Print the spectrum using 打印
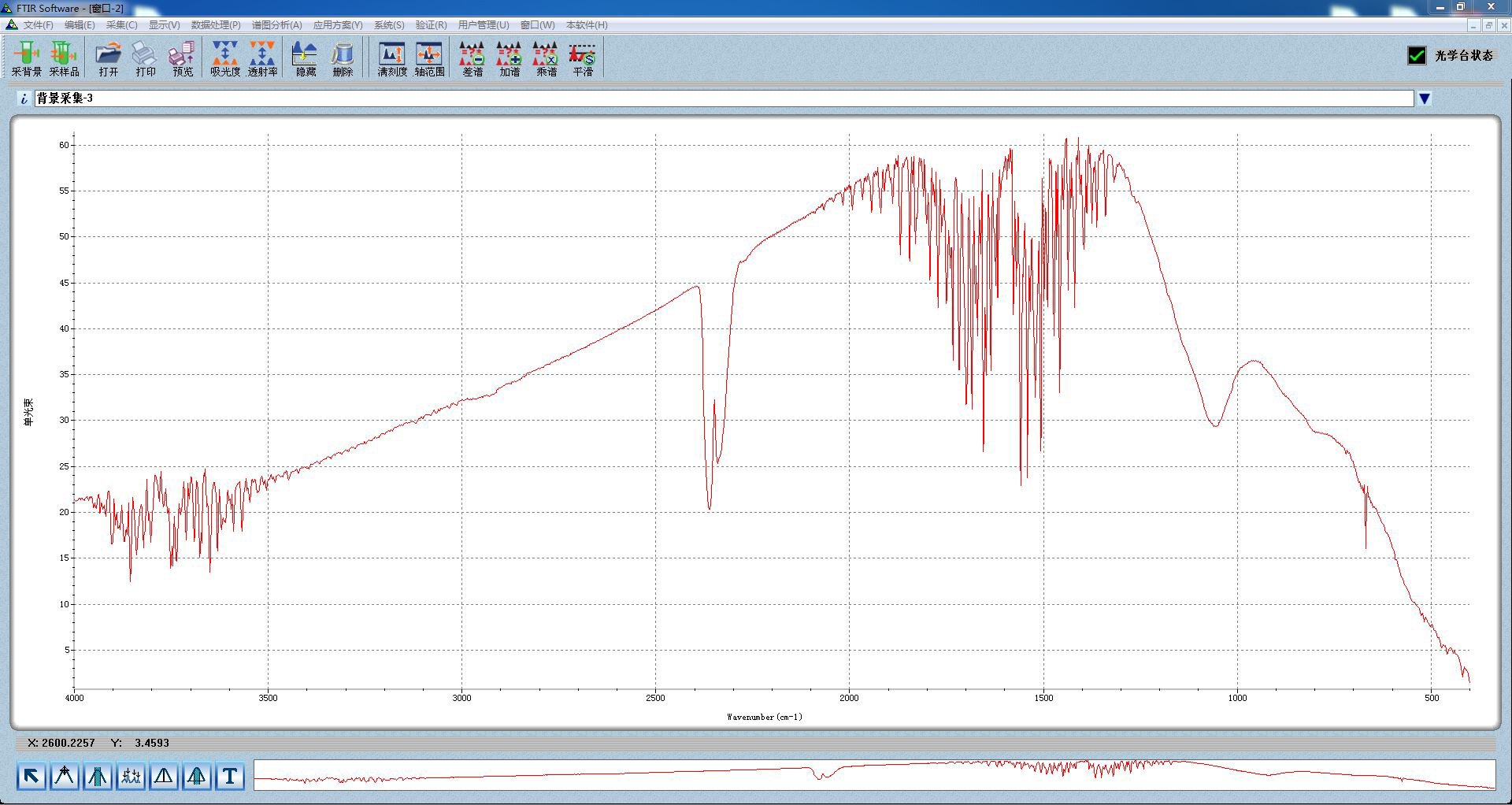Image resolution: width=1512 pixels, height=805 pixels. (146, 58)
